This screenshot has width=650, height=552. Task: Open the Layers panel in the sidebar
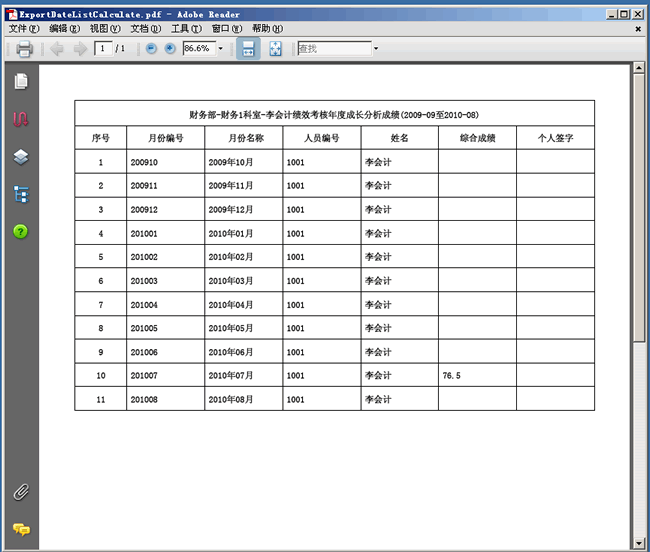click(21, 157)
